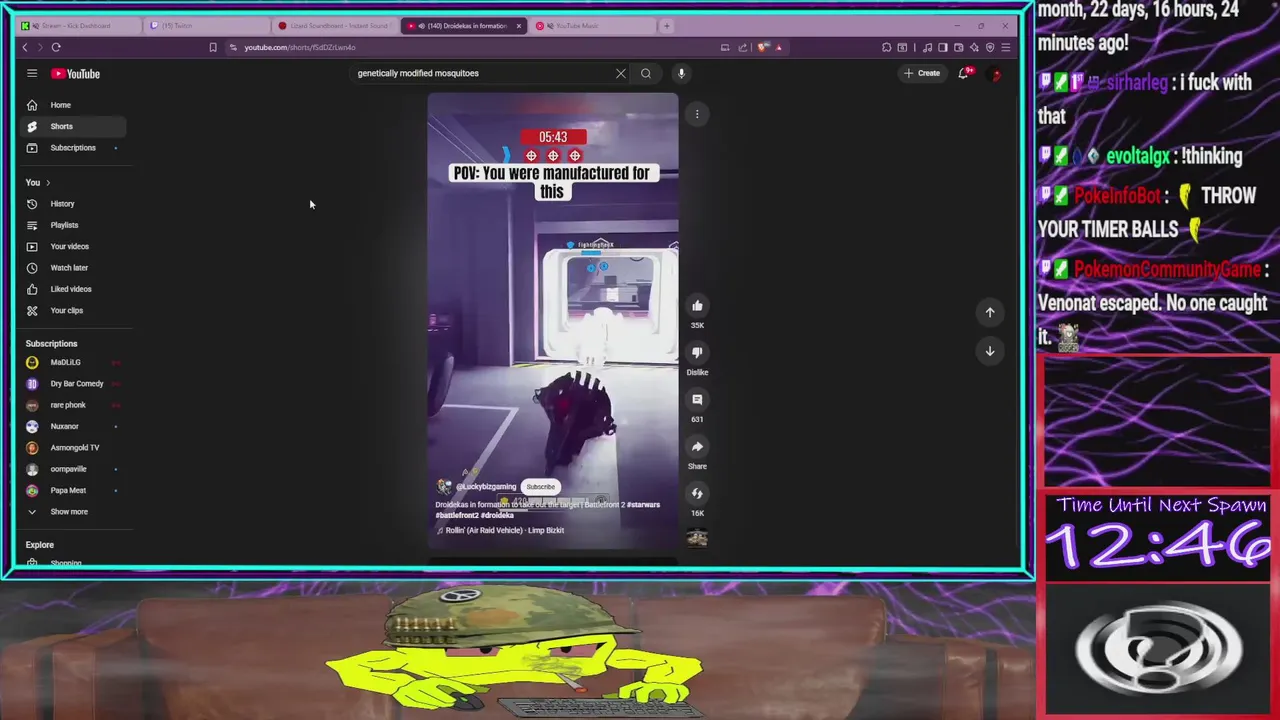Pause the Short video player
This screenshot has height=720, width=1280.
click(x=552, y=322)
